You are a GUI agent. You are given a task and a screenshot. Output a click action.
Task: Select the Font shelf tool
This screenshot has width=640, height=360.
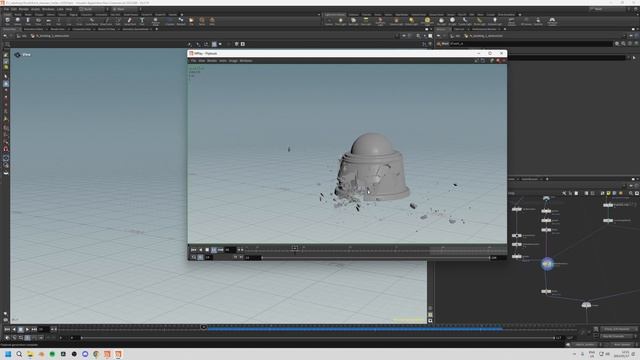point(142,20)
